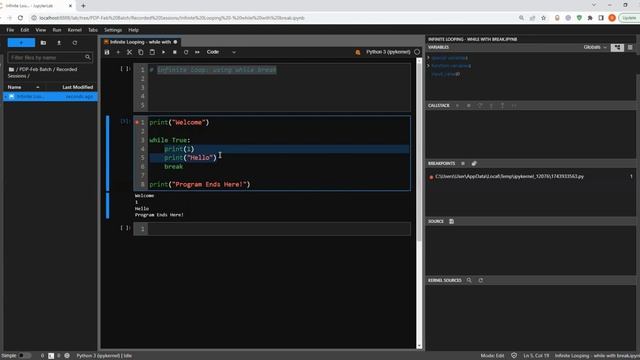Sort files by Last Modified column
This screenshot has width=640, height=360.
coord(78,87)
